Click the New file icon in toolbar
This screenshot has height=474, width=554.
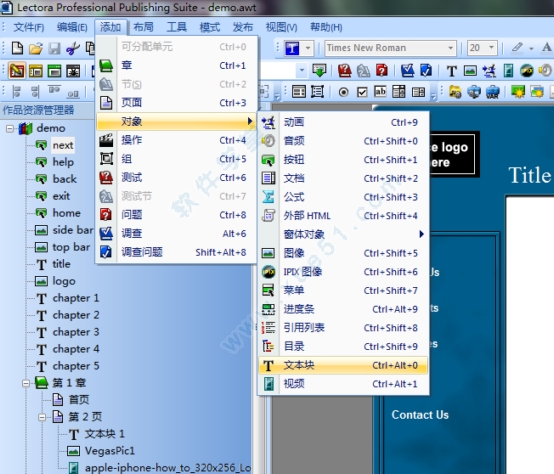click(x=17, y=48)
